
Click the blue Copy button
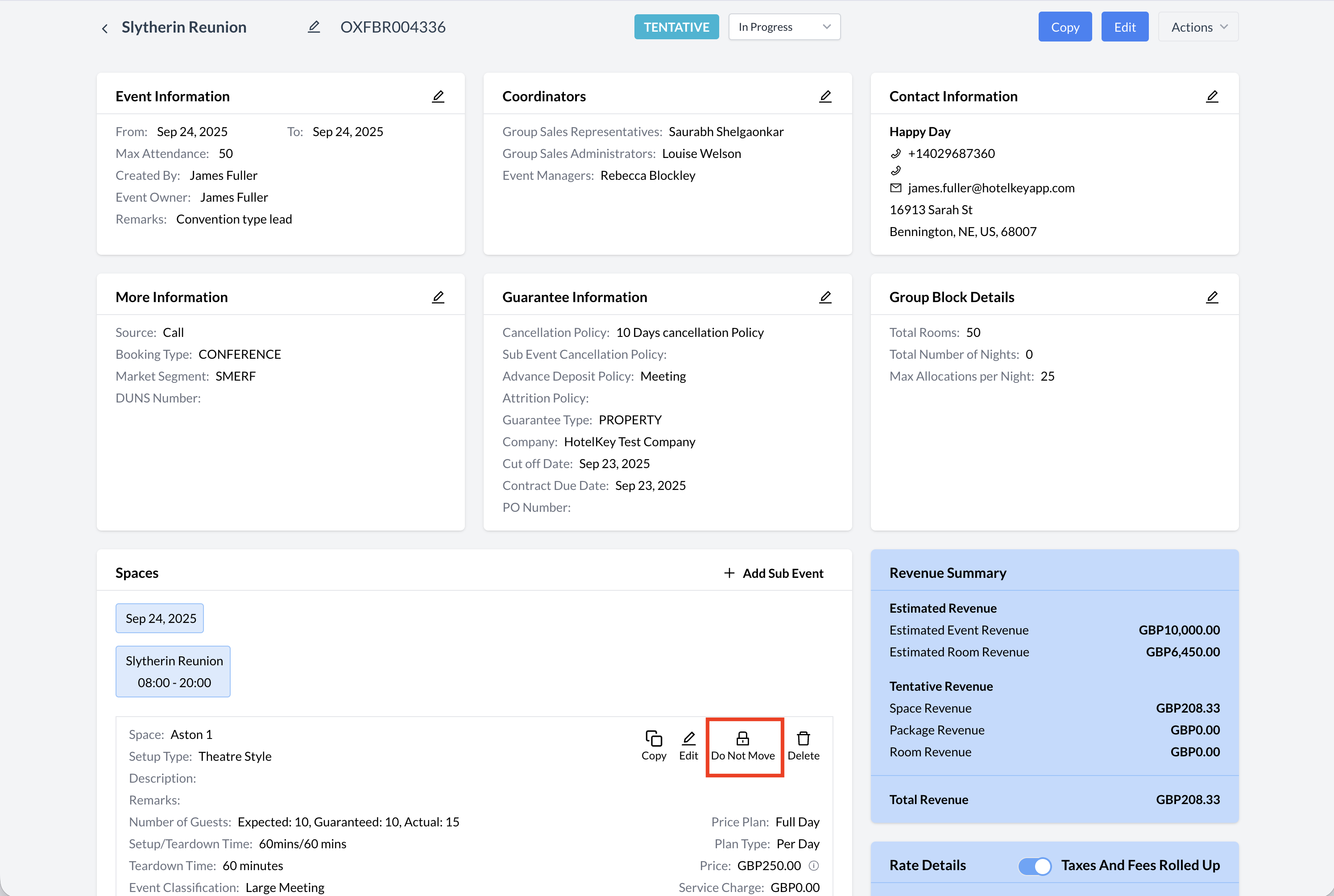1065,27
